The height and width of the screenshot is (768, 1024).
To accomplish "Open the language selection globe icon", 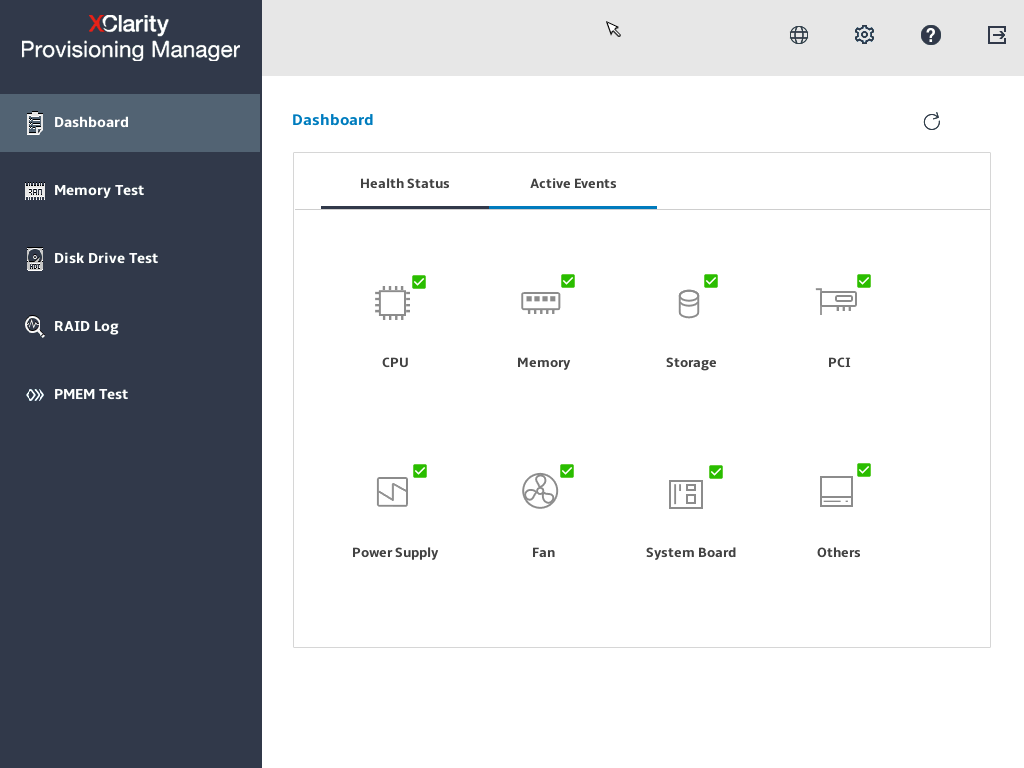I will click(799, 35).
